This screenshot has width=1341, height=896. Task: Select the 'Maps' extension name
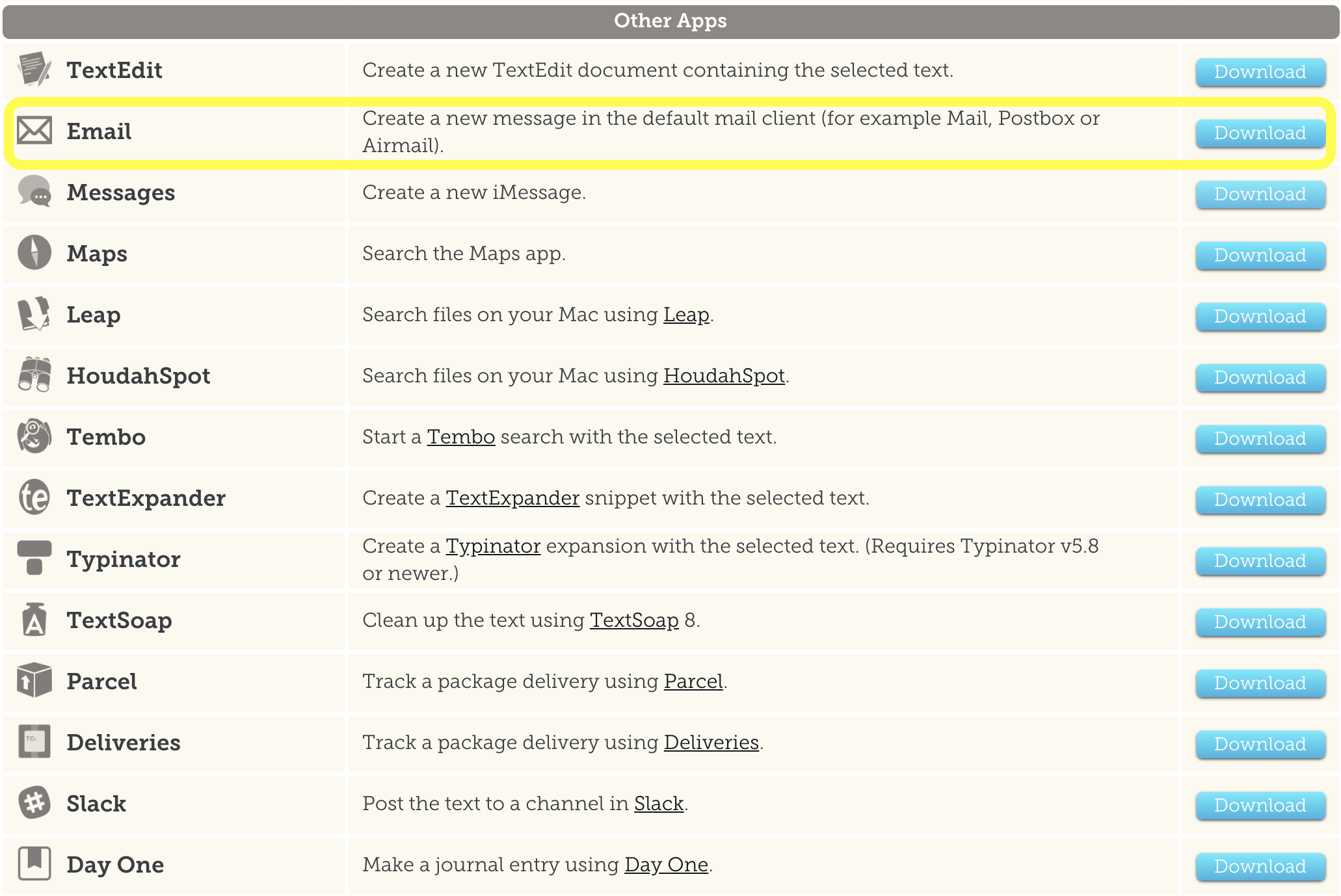97,254
